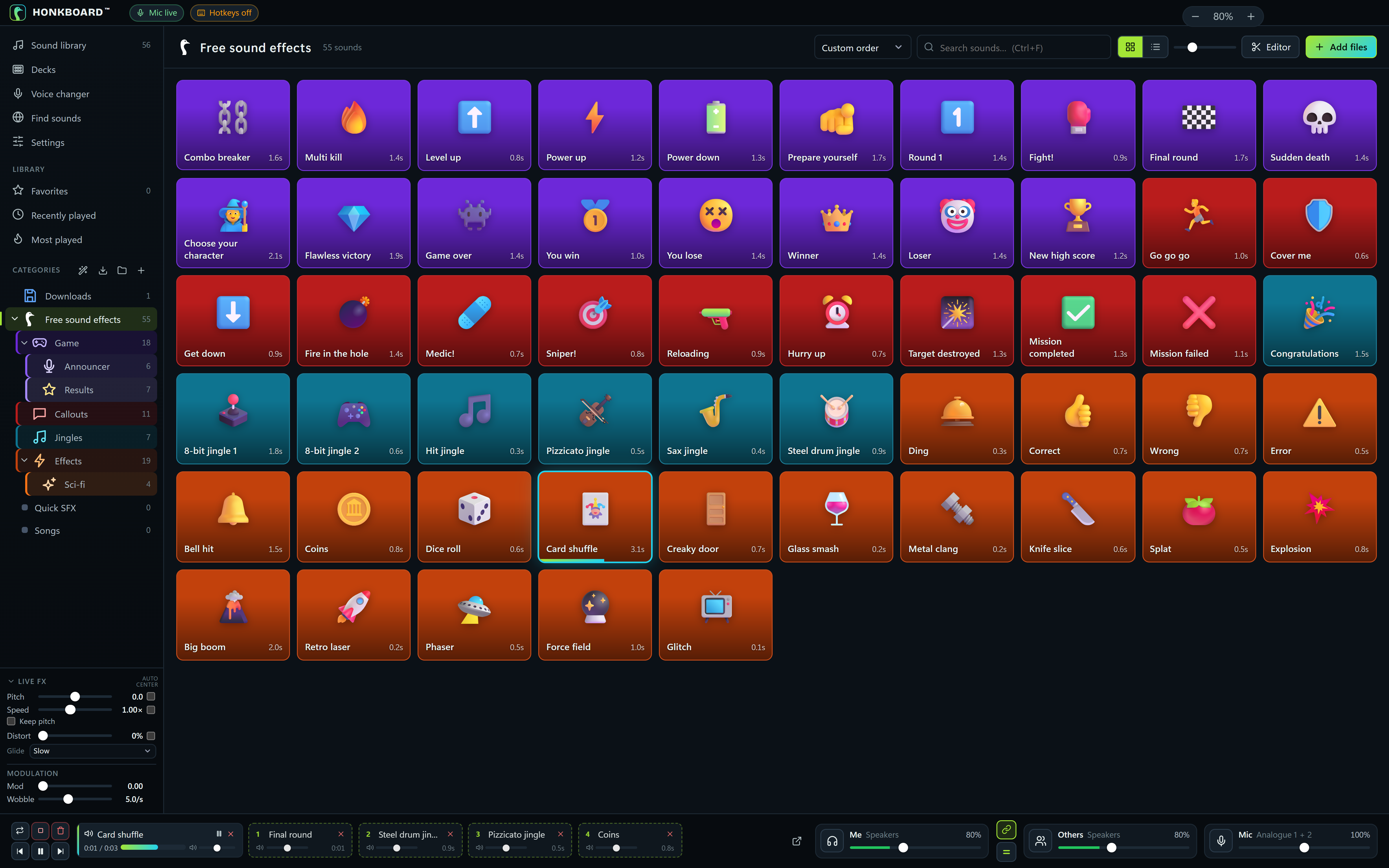Screen dimensions: 1389x868
Task: Click the stop playback square icon
Action: pyautogui.click(x=40, y=830)
